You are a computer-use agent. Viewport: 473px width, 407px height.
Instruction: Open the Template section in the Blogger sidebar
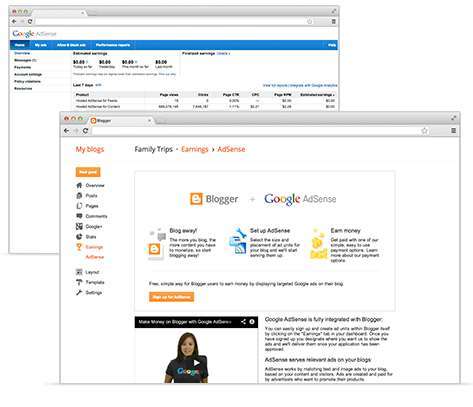coord(90,282)
